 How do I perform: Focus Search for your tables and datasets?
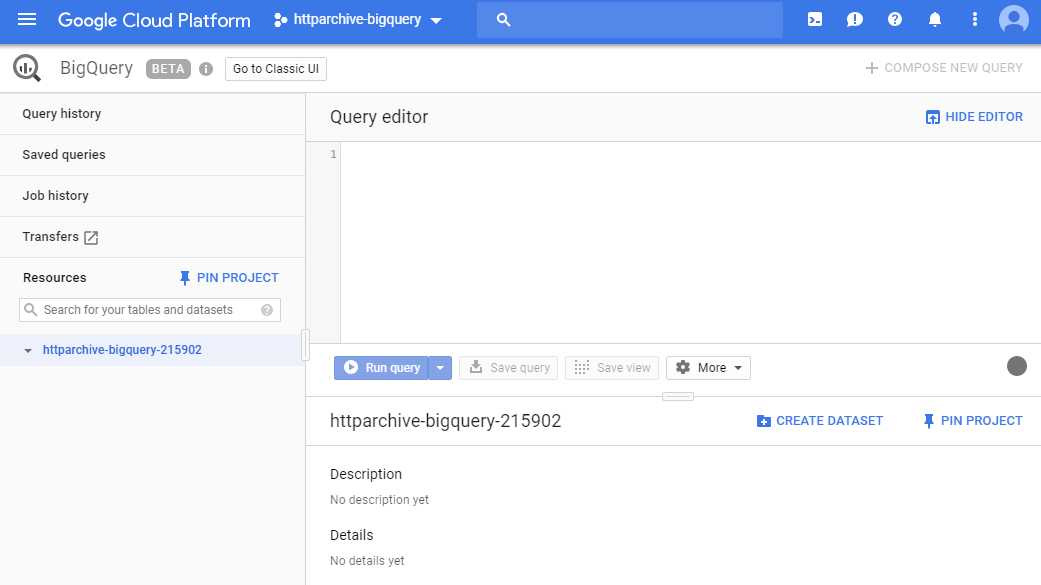tap(150, 310)
